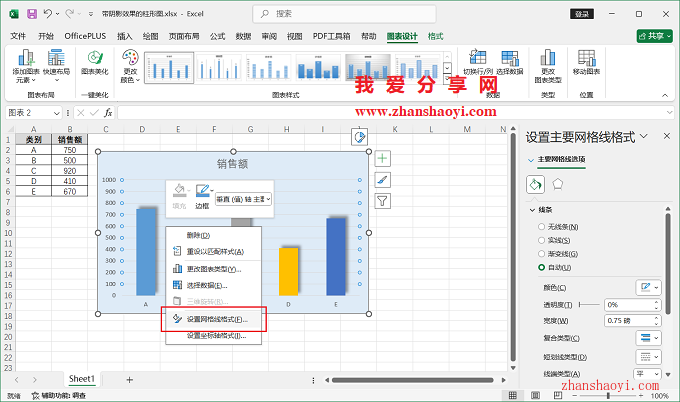Image resolution: width=680 pixels, height=402 pixels.
Task: Click Chart Styles brush button
Action: pyautogui.click(x=382, y=180)
